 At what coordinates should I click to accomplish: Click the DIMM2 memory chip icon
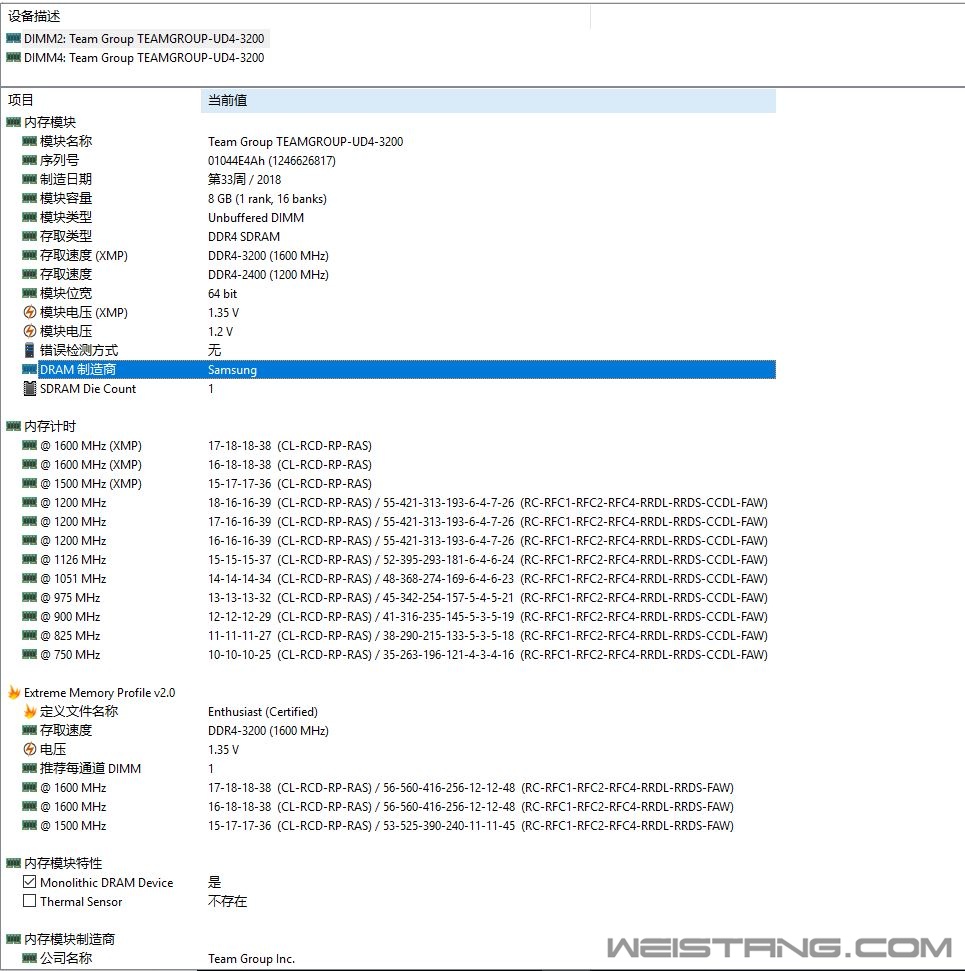(13, 38)
